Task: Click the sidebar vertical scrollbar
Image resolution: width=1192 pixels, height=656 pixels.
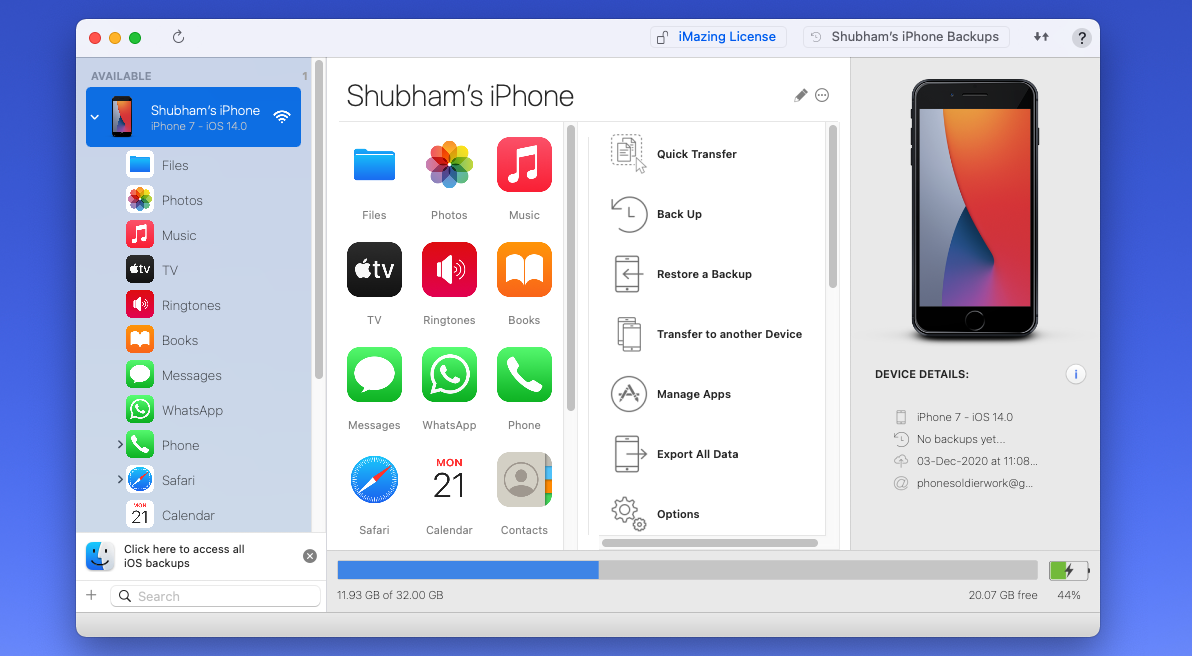Action: click(x=319, y=220)
